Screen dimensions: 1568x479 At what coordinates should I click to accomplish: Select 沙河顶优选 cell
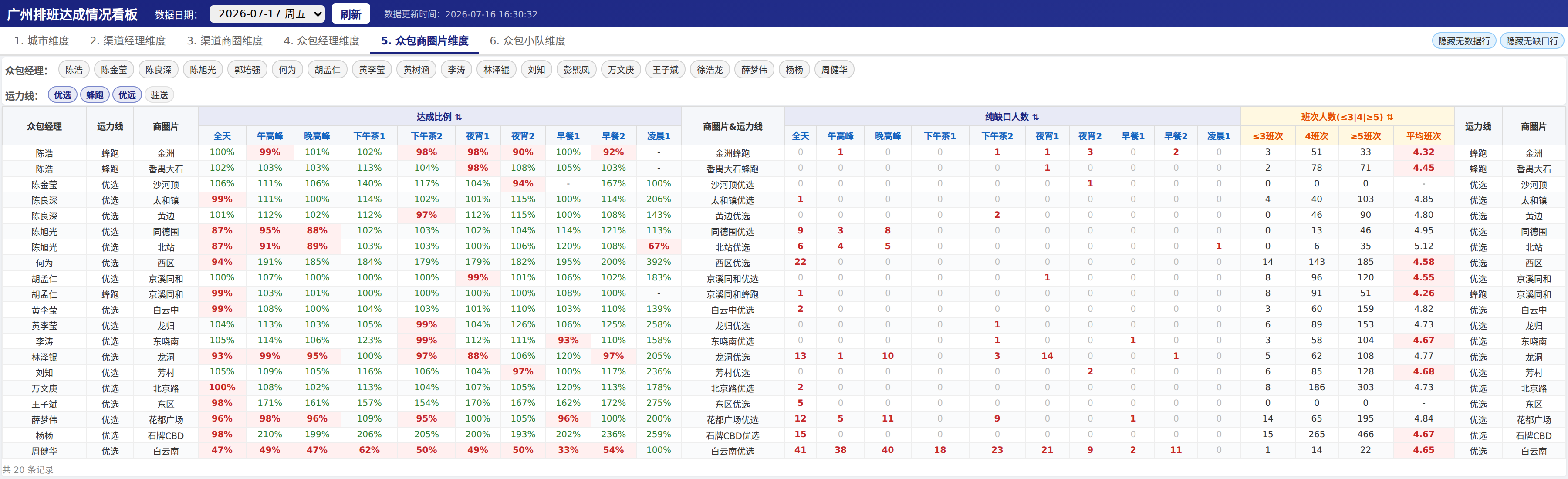[x=733, y=185]
